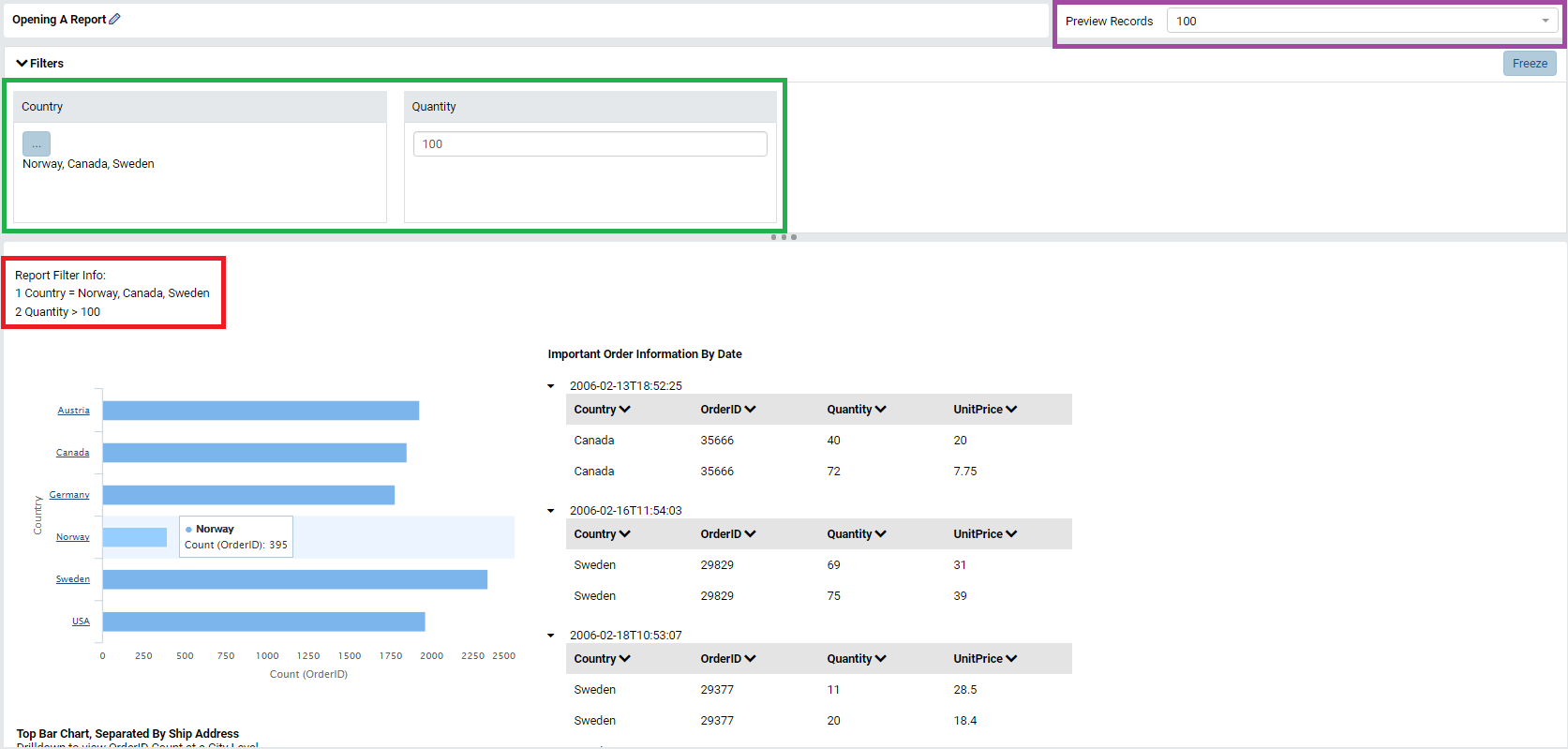
Task: Open OrderID column menu in 2006-02-13 table
Action: click(x=751, y=410)
